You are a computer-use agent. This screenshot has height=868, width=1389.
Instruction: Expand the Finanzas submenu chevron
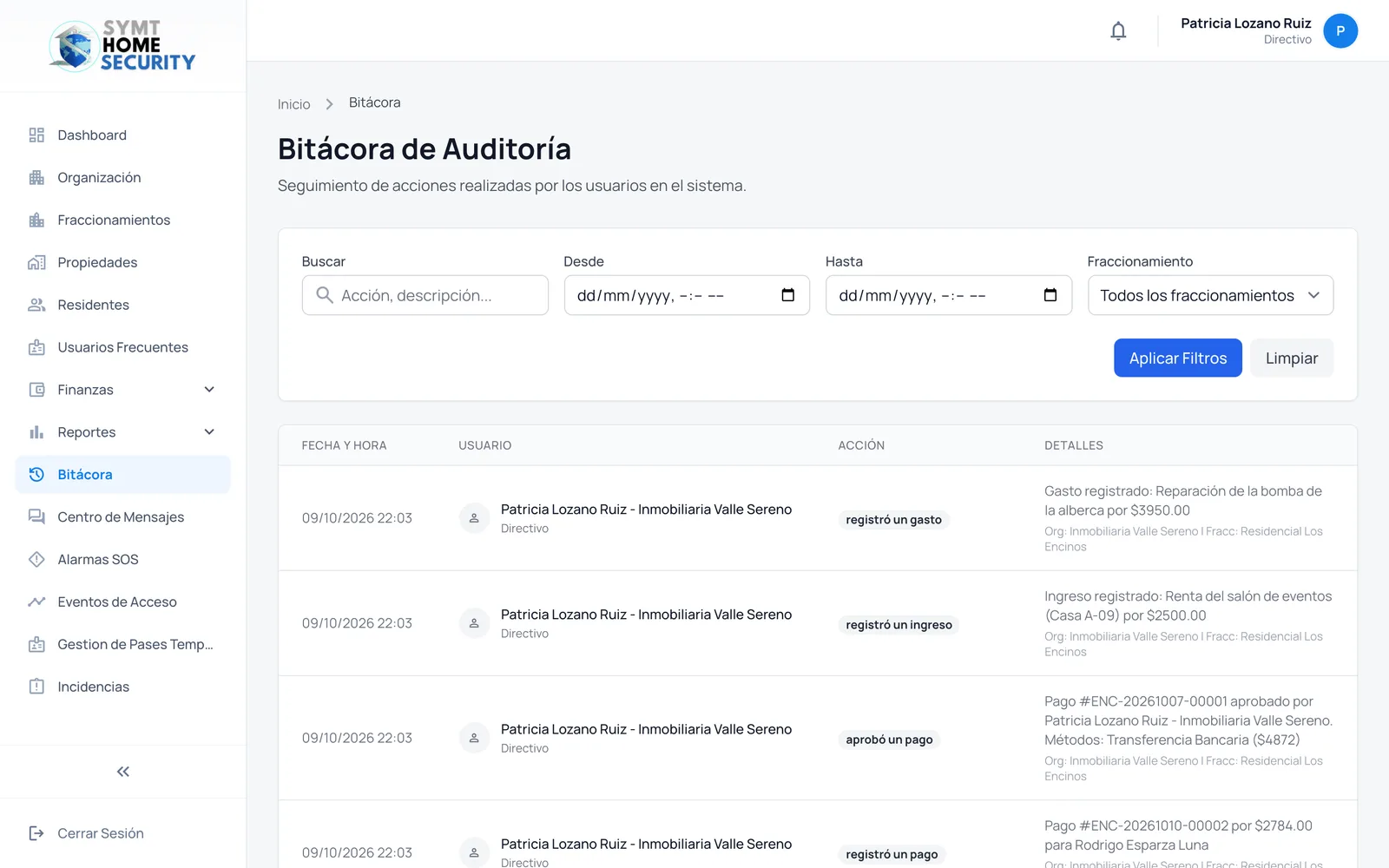pos(209,390)
